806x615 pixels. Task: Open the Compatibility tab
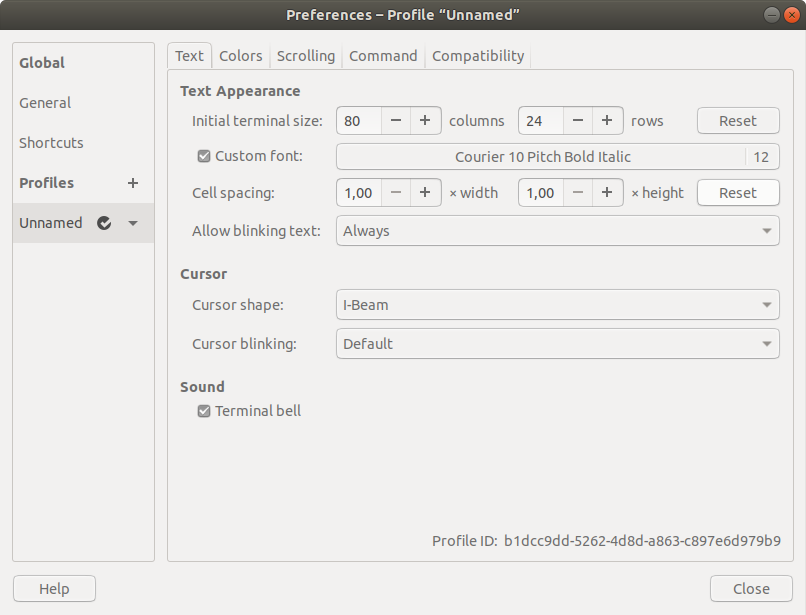pos(477,56)
